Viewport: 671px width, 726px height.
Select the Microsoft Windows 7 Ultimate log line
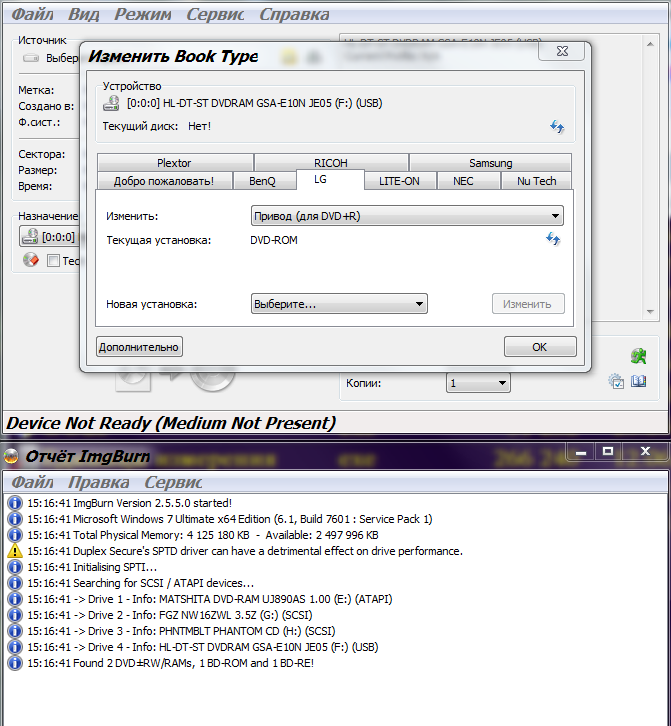230,519
